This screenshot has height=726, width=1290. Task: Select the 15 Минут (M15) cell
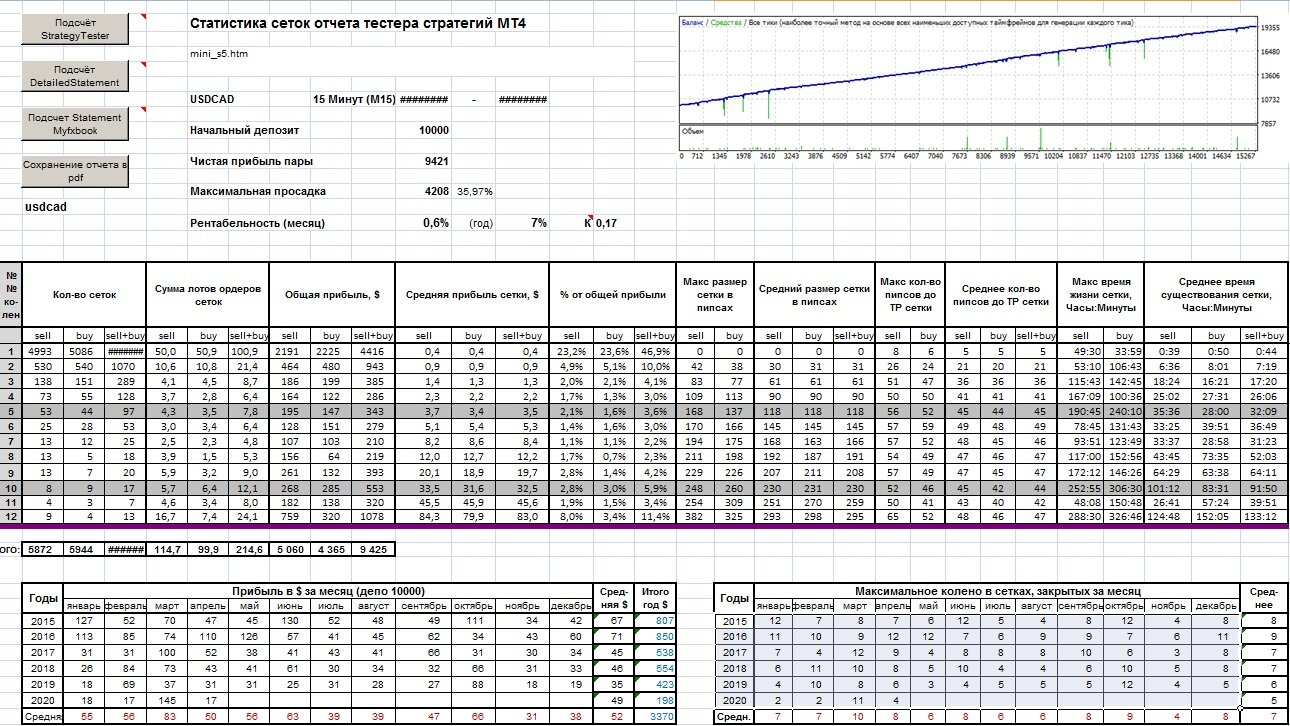(x=355, y=99)
